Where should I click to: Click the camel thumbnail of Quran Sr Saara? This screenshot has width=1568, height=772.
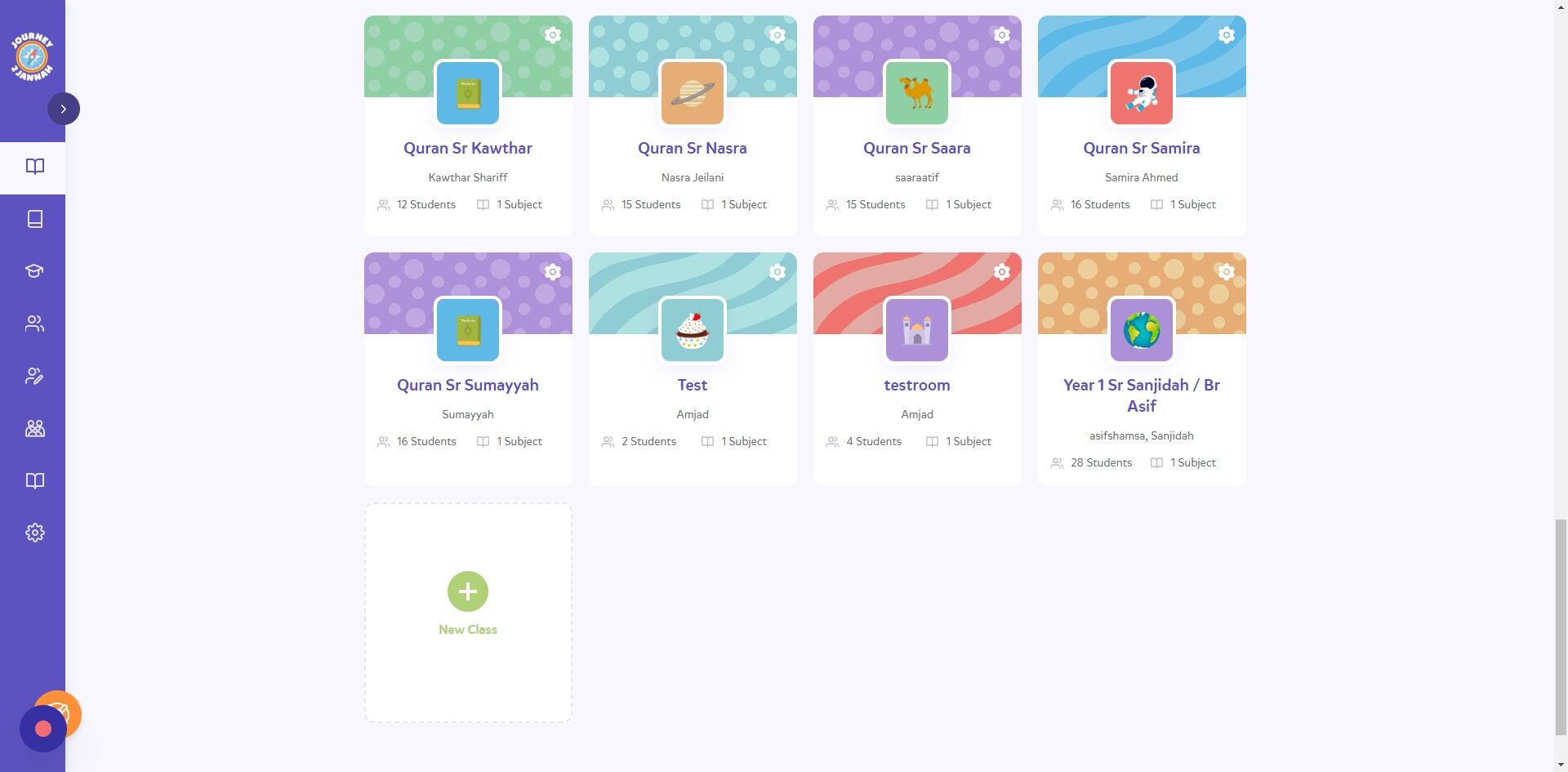point(917,93)
